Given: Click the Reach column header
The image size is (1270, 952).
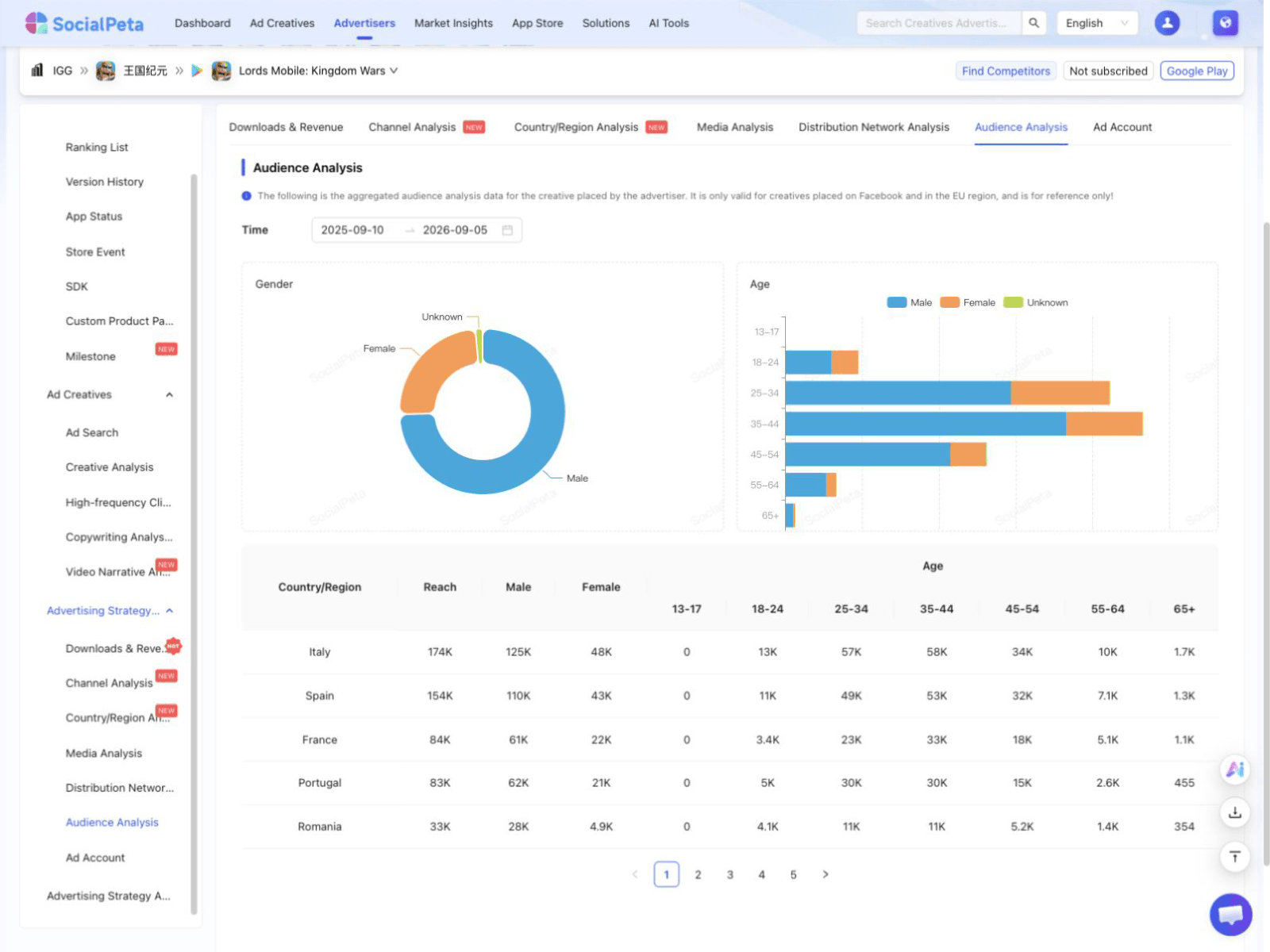Looking at the screenshot, I should (440, 587).
